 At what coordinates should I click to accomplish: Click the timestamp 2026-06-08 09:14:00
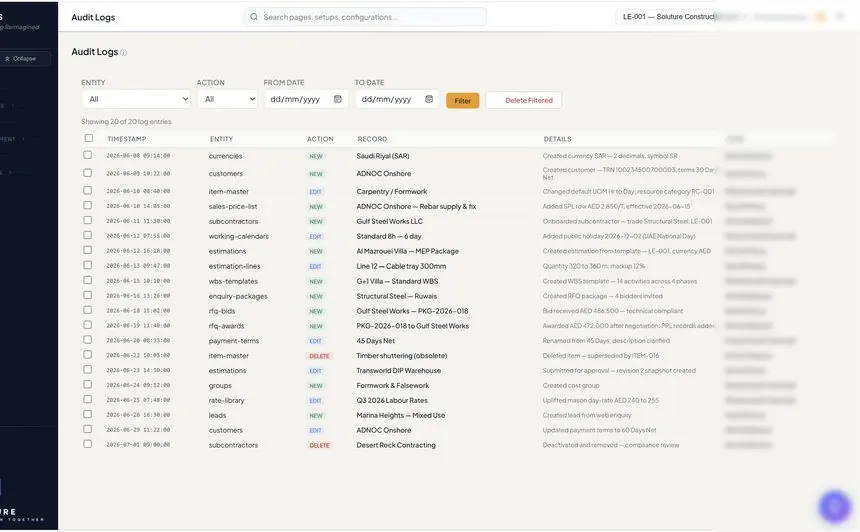click(x=138, y=156)
